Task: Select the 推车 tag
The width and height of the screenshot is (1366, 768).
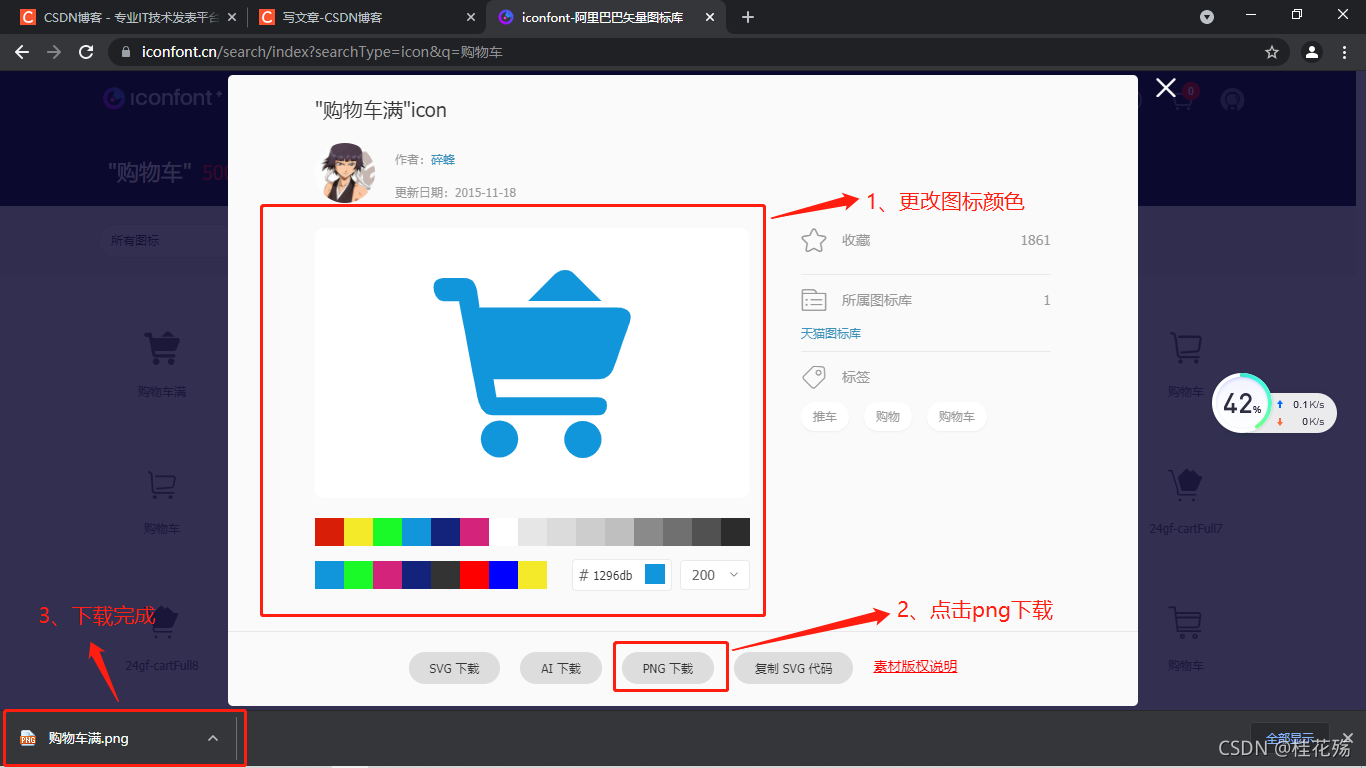Action: pos(825,416)
